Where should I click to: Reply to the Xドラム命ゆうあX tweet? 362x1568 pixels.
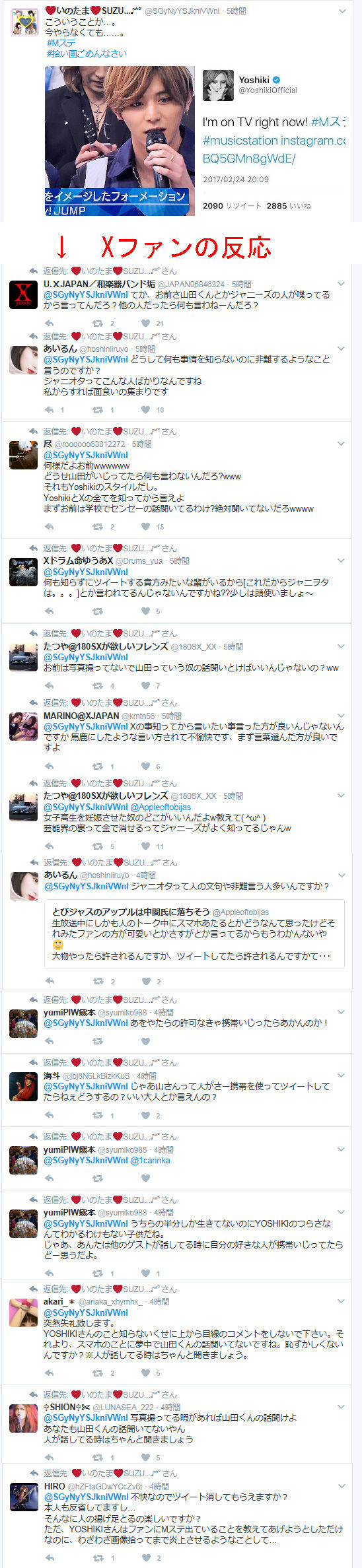point(49,611)
